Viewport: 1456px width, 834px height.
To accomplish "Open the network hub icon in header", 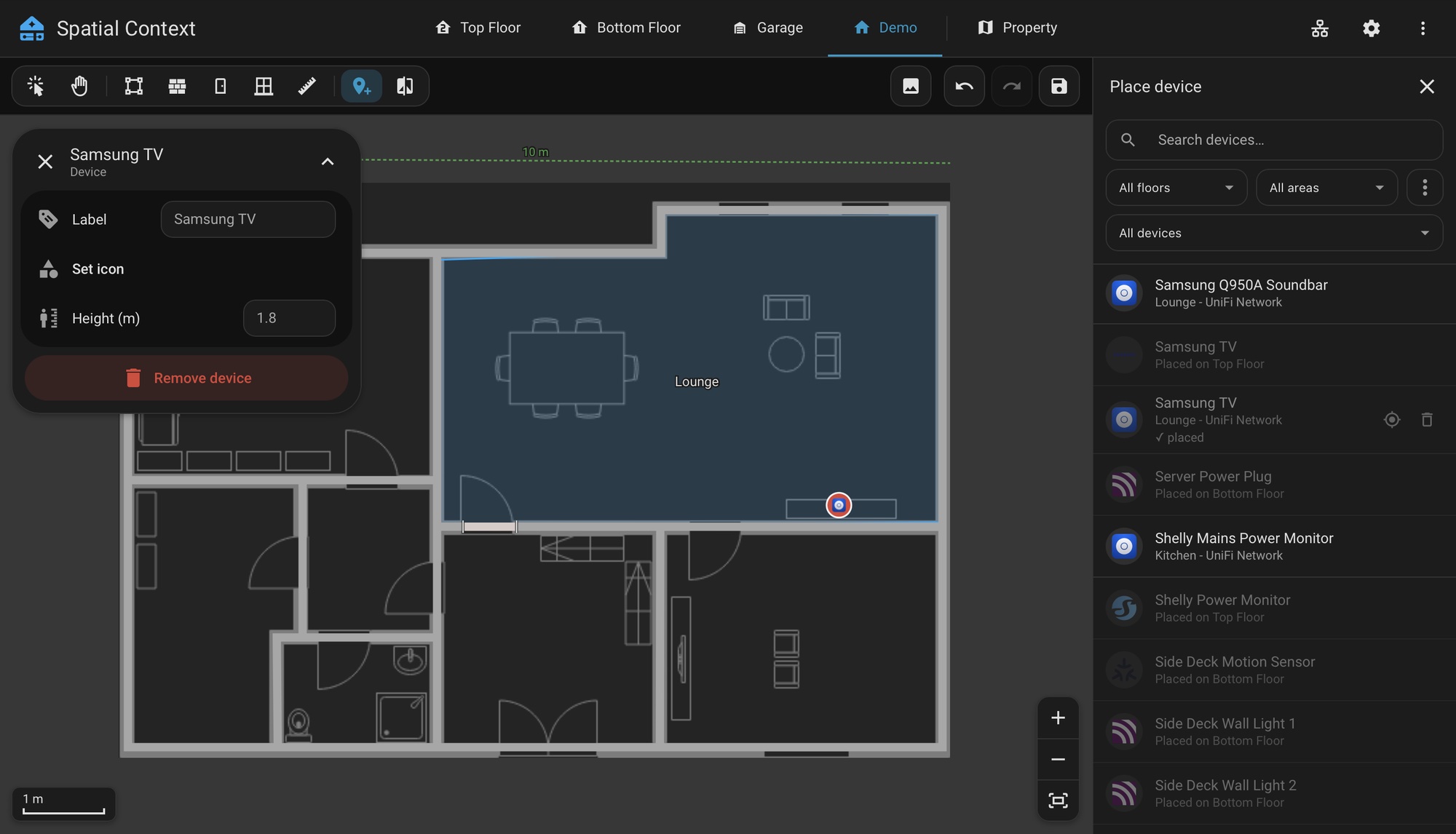I will (x=1320, y=28).
